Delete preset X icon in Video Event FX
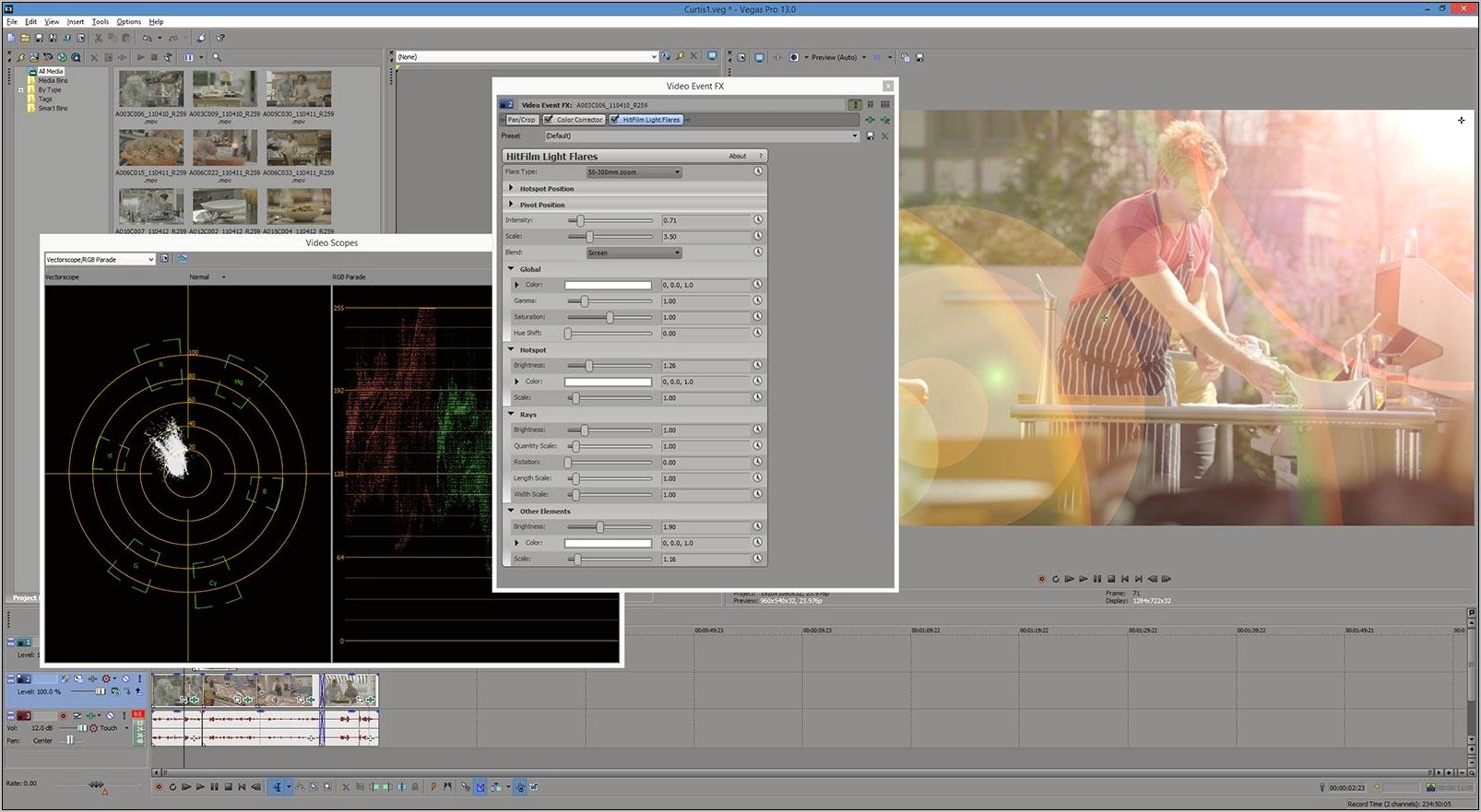The height and width of the screenshot is (812, 1481). pos(885,135)
